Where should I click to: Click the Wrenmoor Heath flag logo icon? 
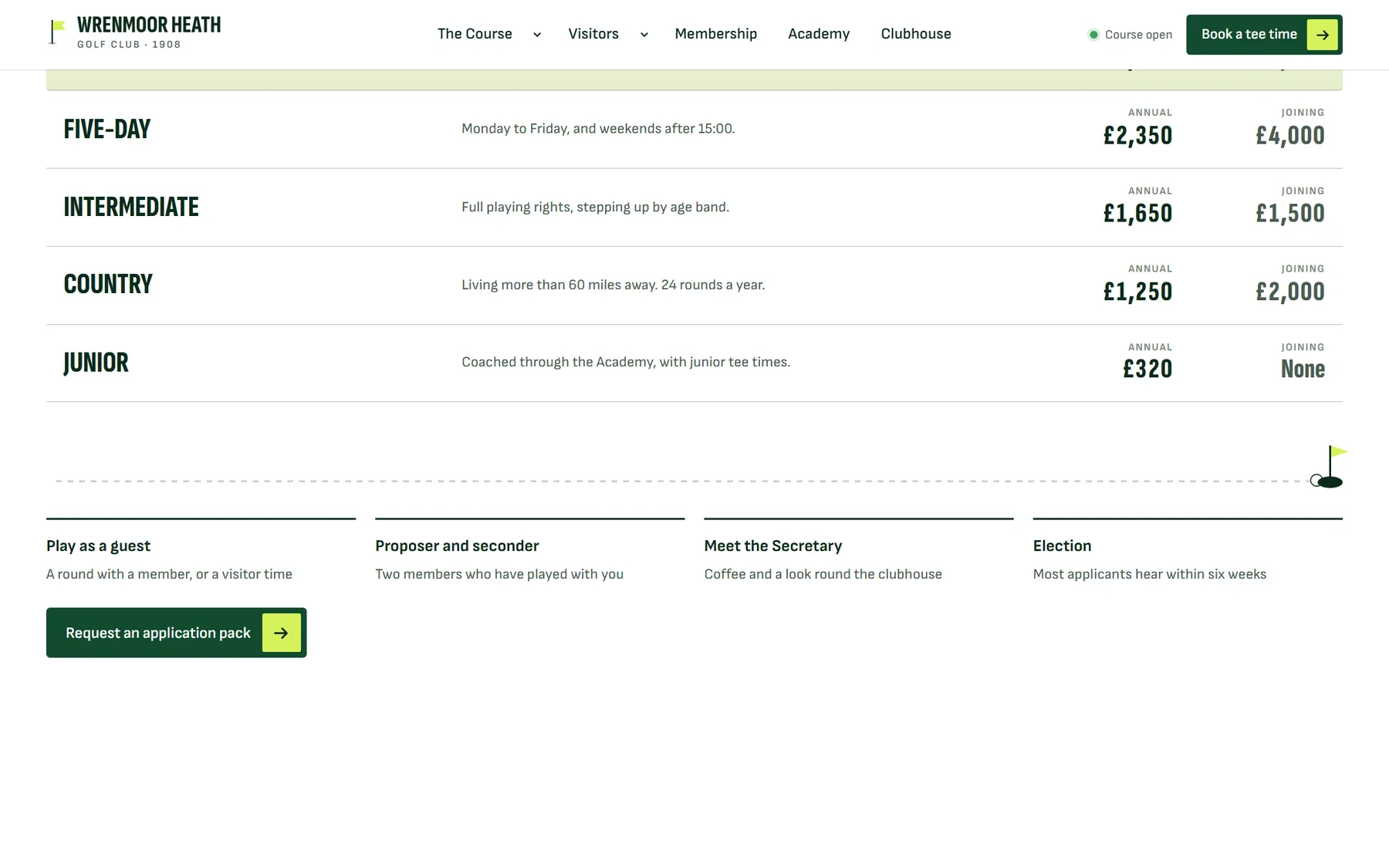pyautogui.click(x=57, y=32)
